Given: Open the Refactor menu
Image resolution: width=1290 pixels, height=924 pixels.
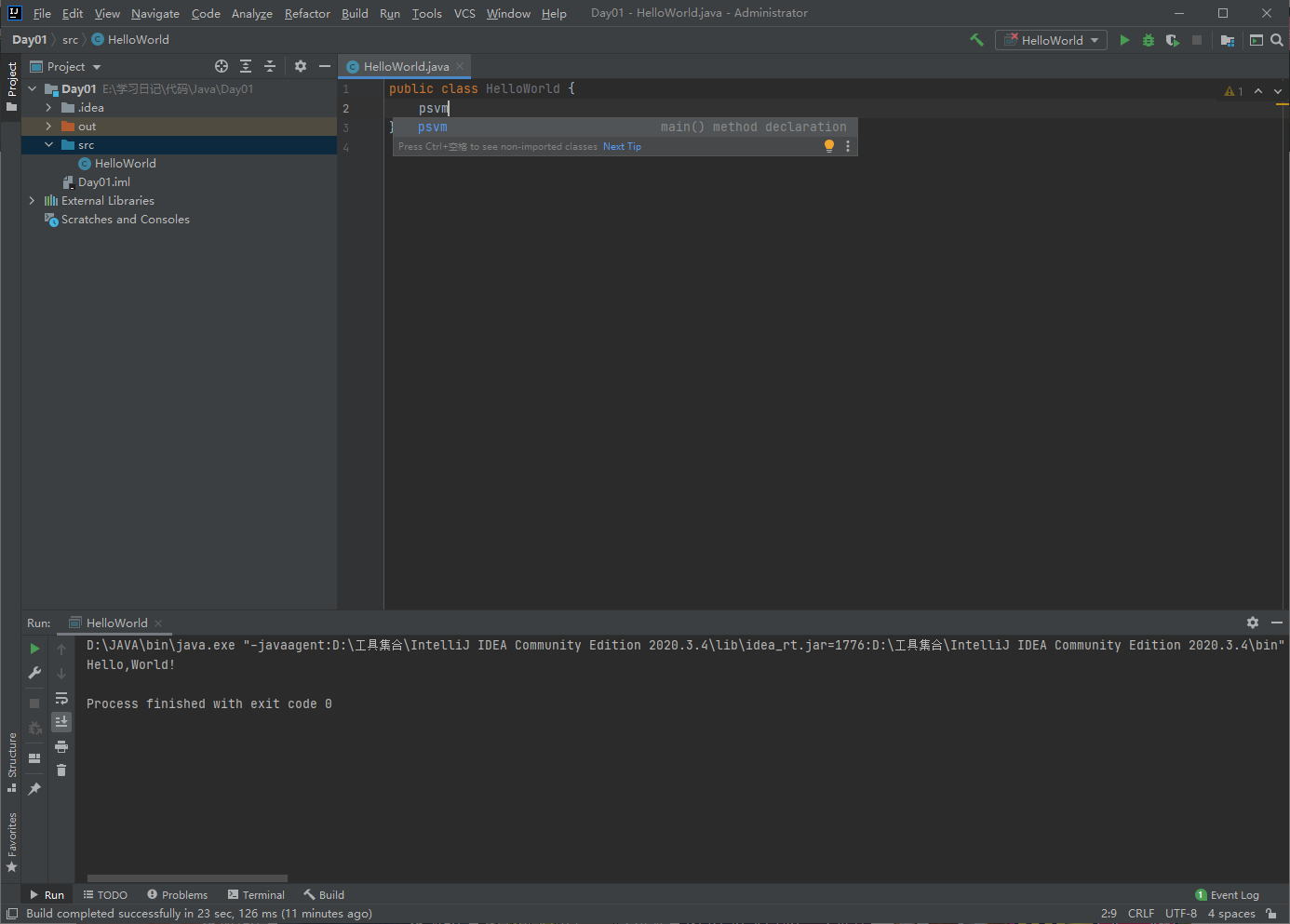Looking at the screenshot, I should pos(307,13).
